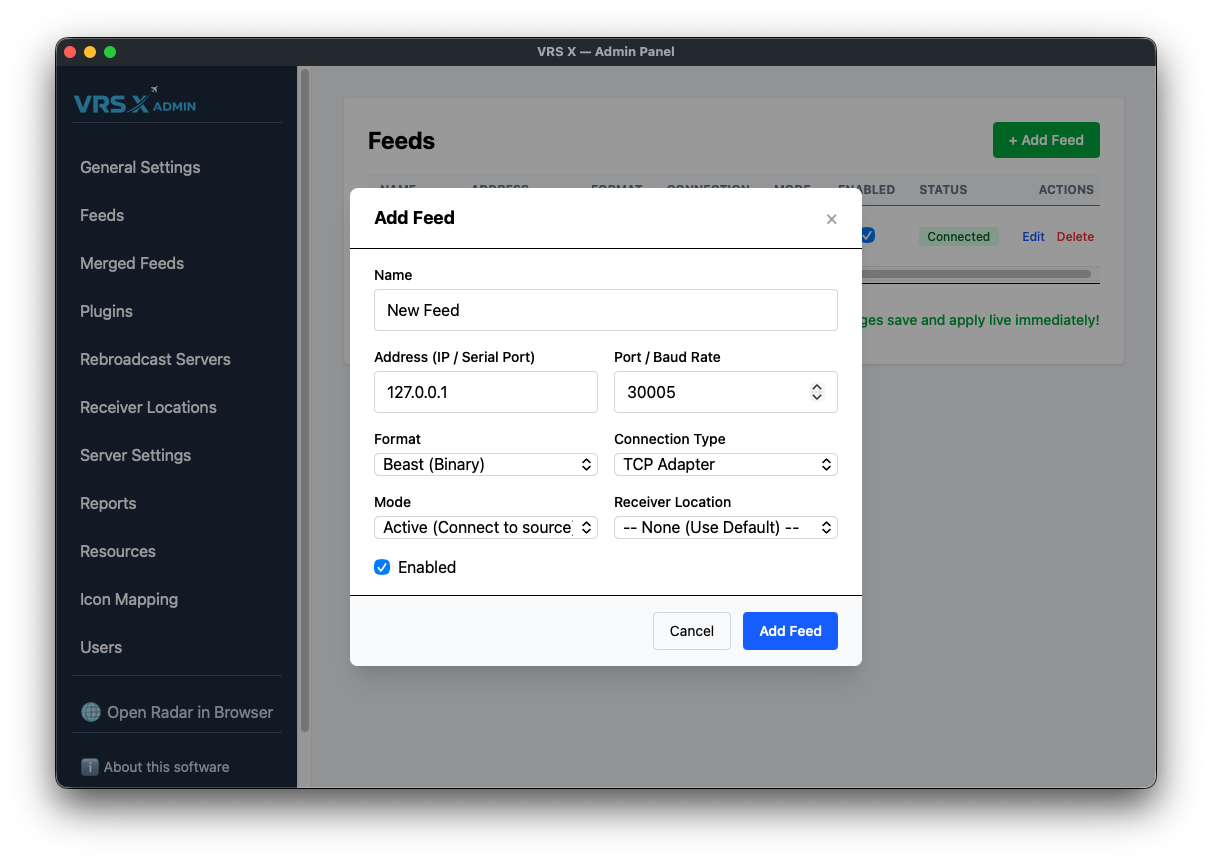Click the horizontal scrollbar under feeds table
Viewport: 1212px width, 862px height.
975,273
